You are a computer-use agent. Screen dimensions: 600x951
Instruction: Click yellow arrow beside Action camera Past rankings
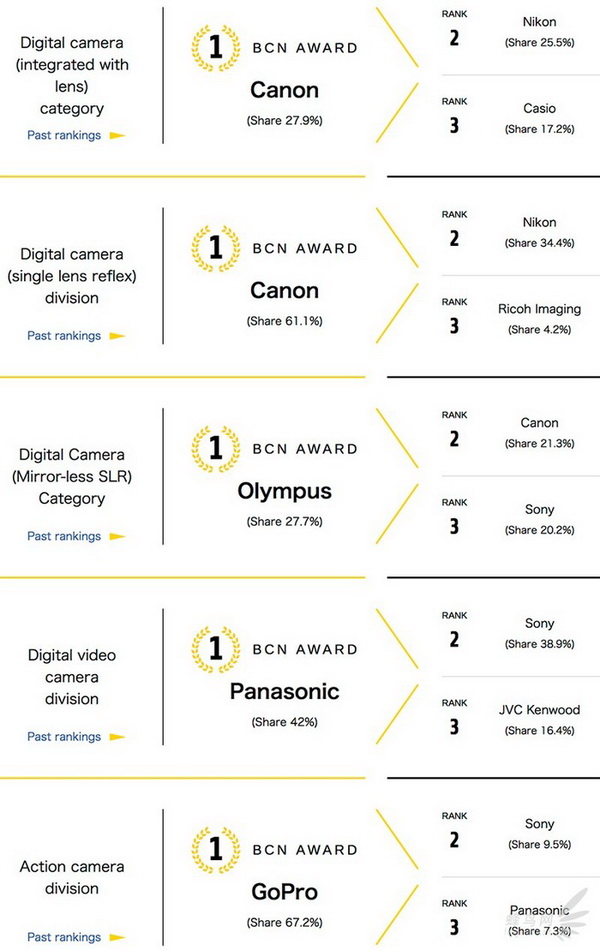117,938
